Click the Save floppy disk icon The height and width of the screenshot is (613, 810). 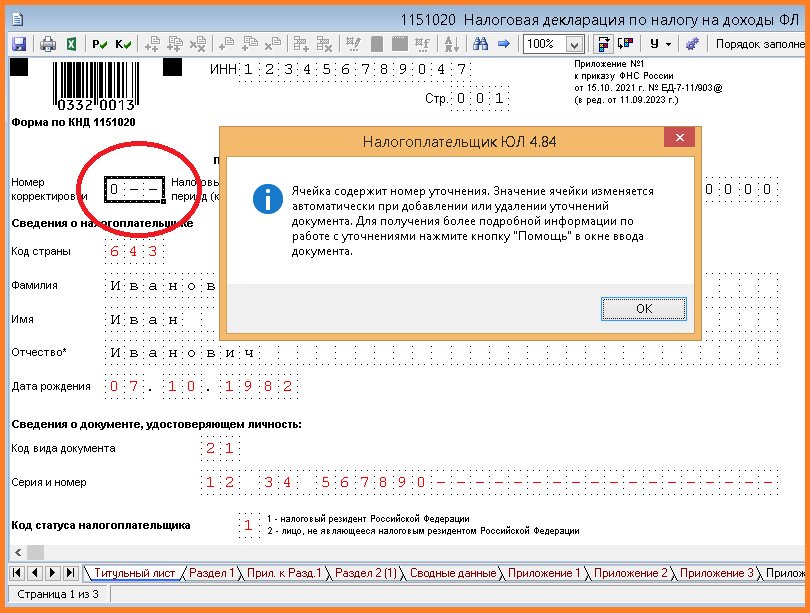[20, 44]
